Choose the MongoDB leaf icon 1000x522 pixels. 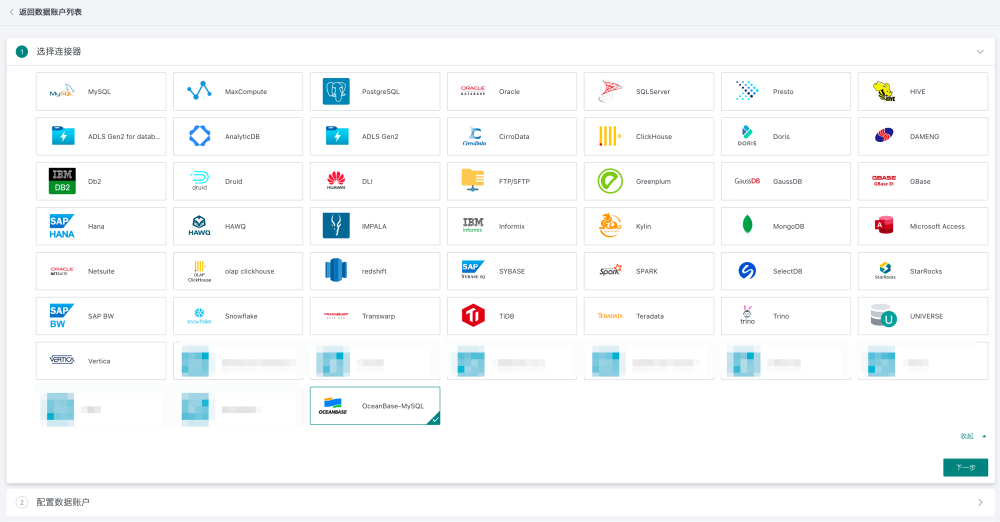pyautogui.click(x=747, y=225)
